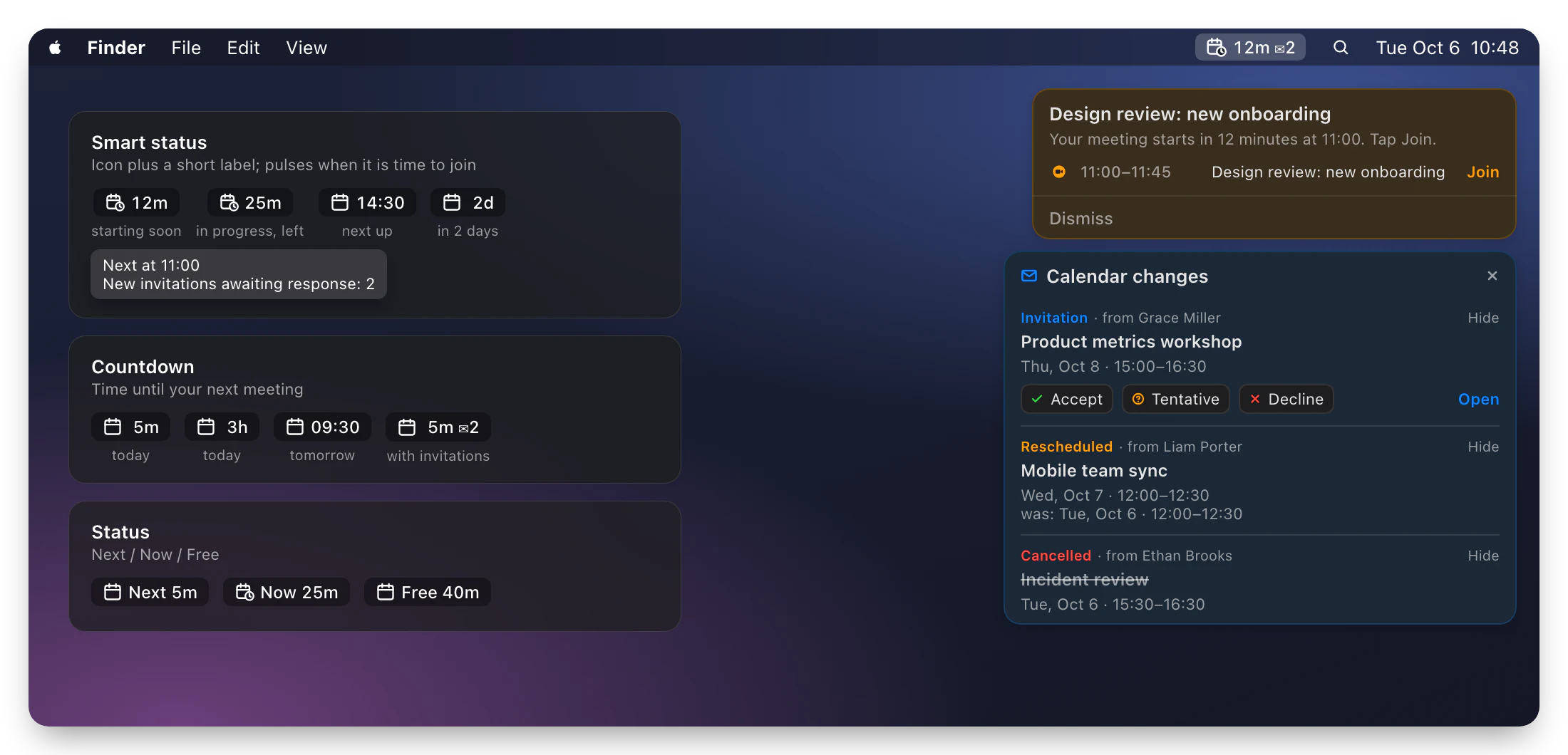Click the Rescheduled label

pyautogui.click(x=1066, y=447)
